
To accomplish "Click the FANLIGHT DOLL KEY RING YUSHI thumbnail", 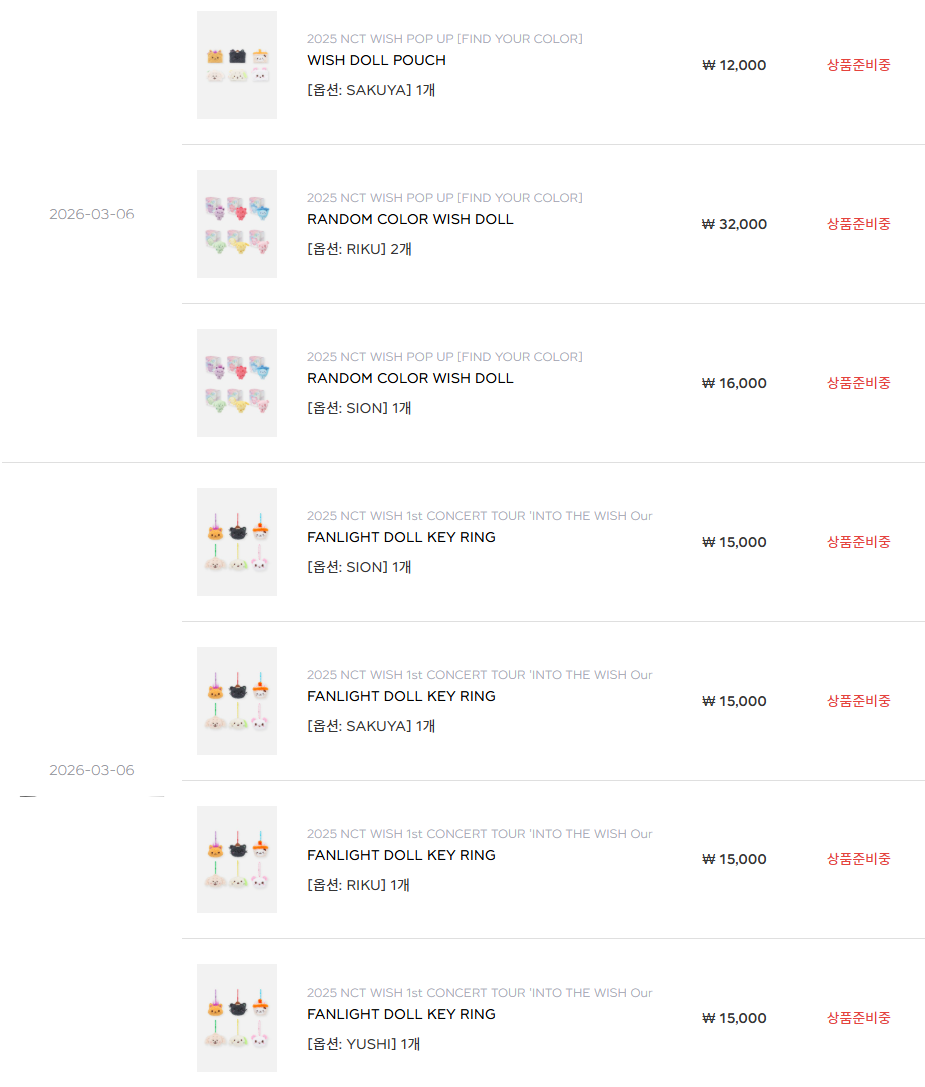I will [x=237, y=1018].
